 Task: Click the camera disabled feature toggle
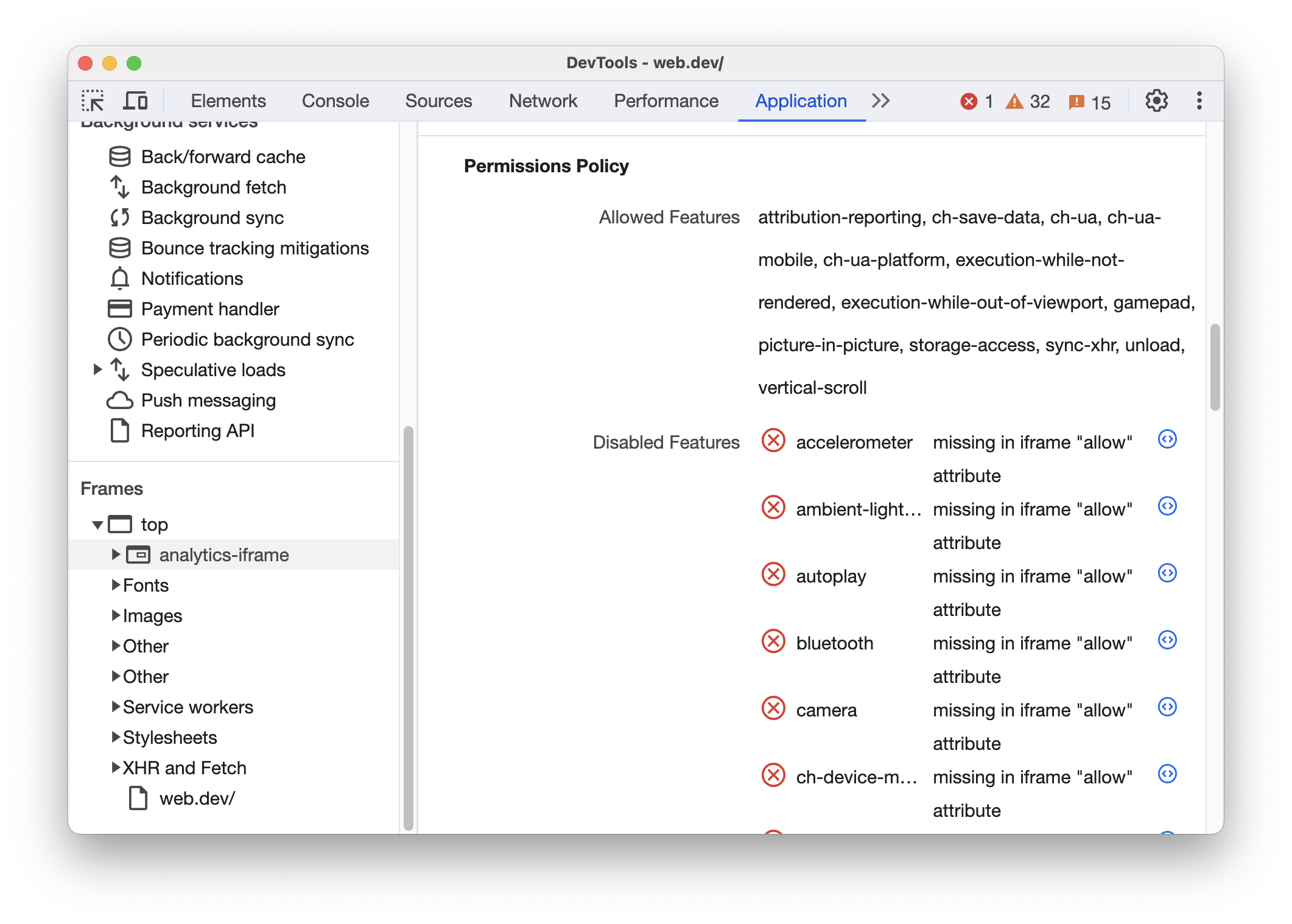pyautogui.click(x=775, y=708)
